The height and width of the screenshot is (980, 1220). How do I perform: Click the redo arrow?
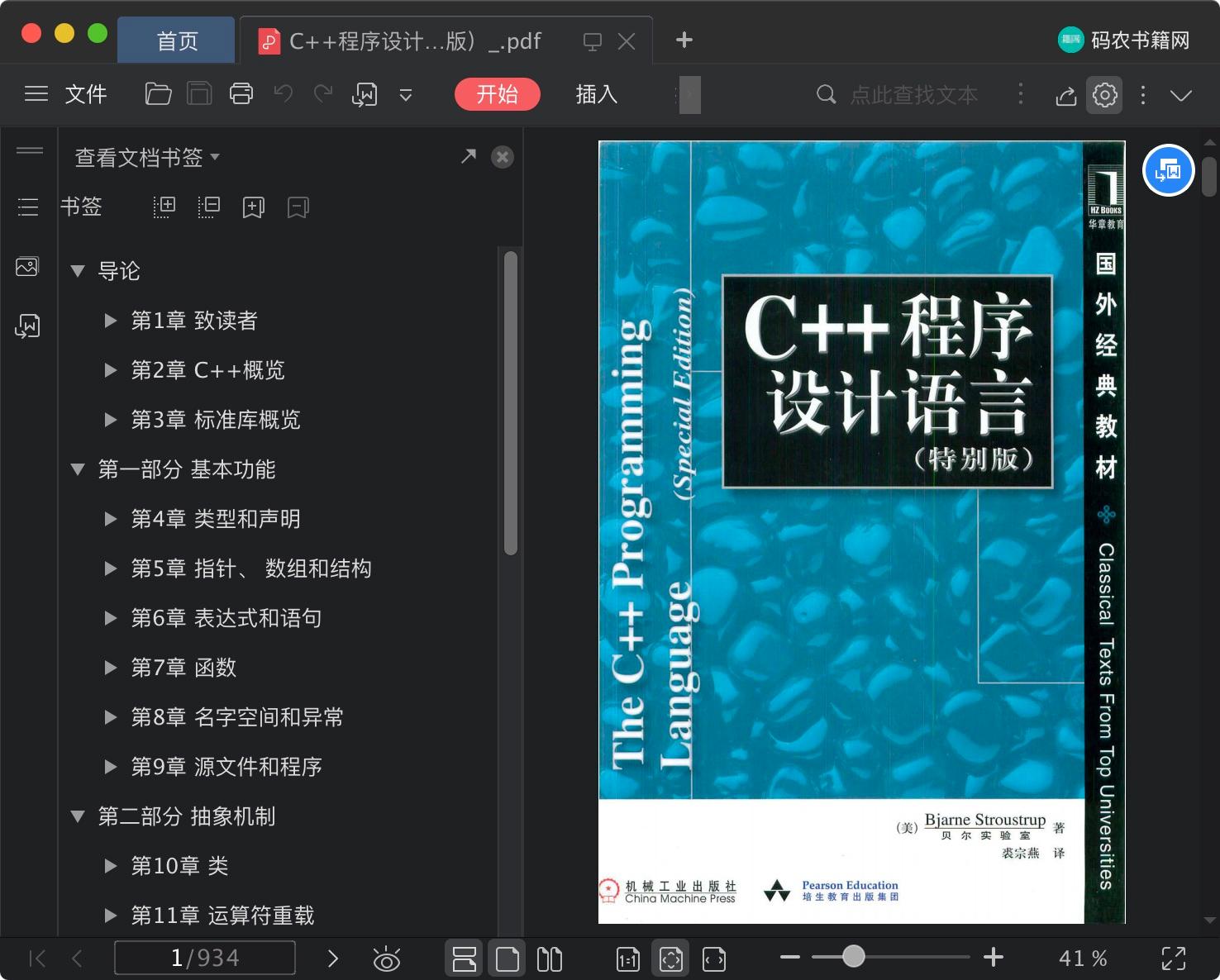pyautogui.click(x=323, y=94)
